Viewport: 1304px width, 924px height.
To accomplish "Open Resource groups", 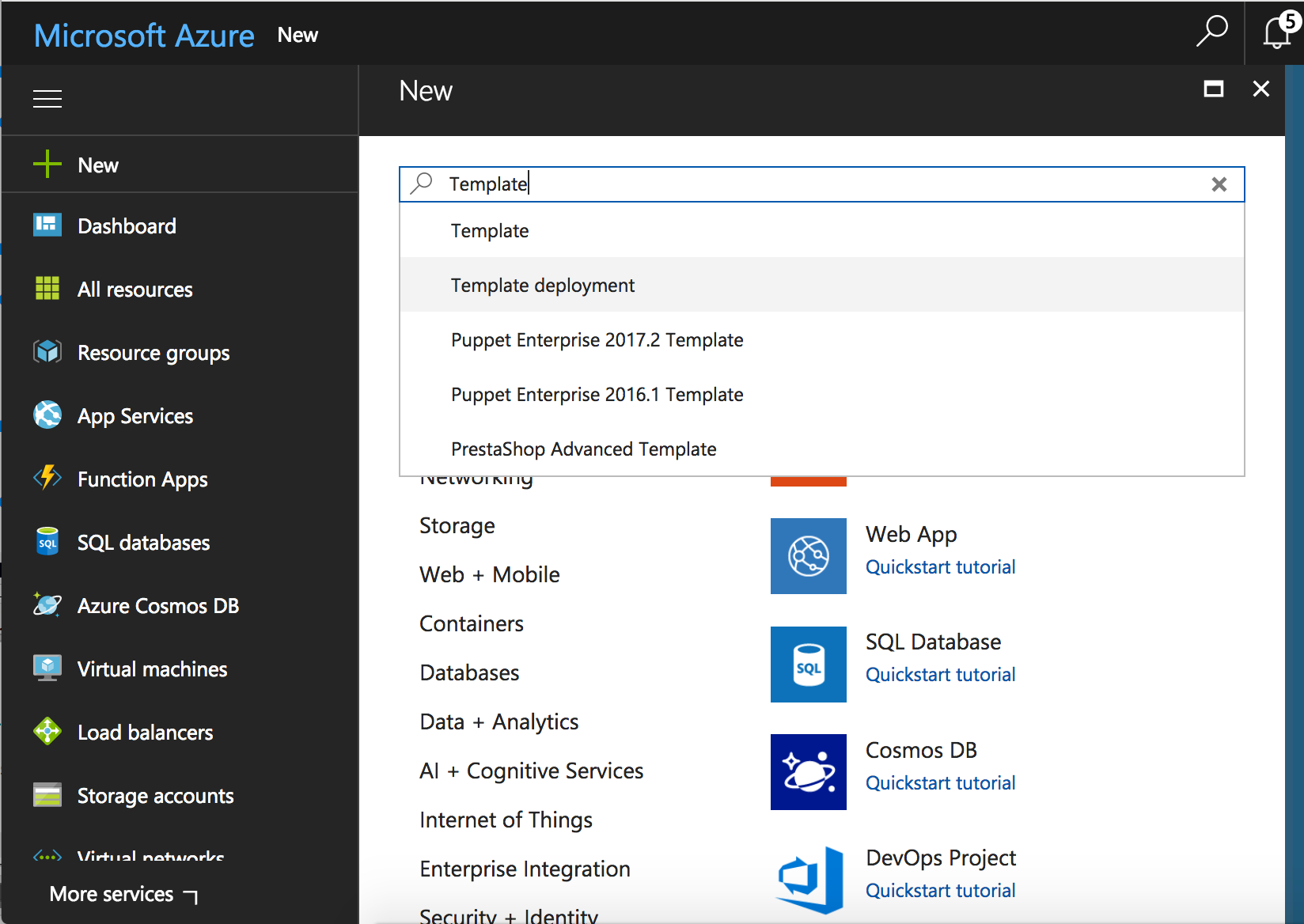I will click(x=153, y=352).
